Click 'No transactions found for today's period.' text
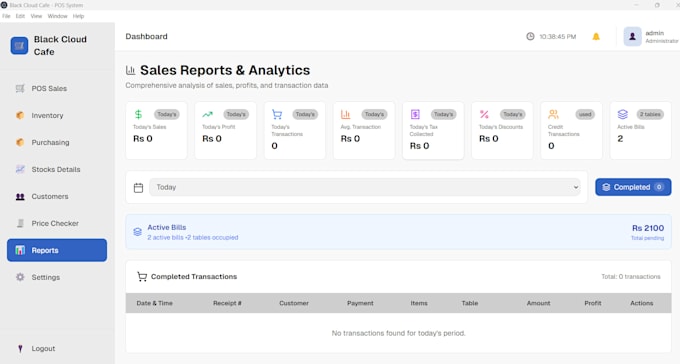The image size is (680, 364). pos(399,333)
